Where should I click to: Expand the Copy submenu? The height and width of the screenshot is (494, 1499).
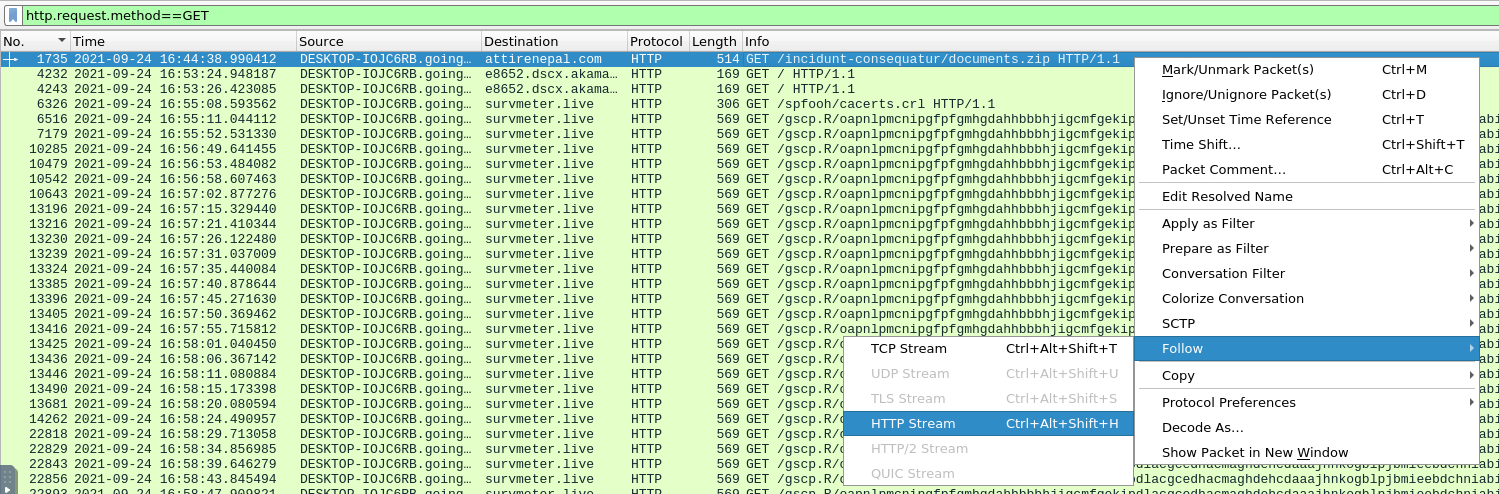tap(1178, 376)
